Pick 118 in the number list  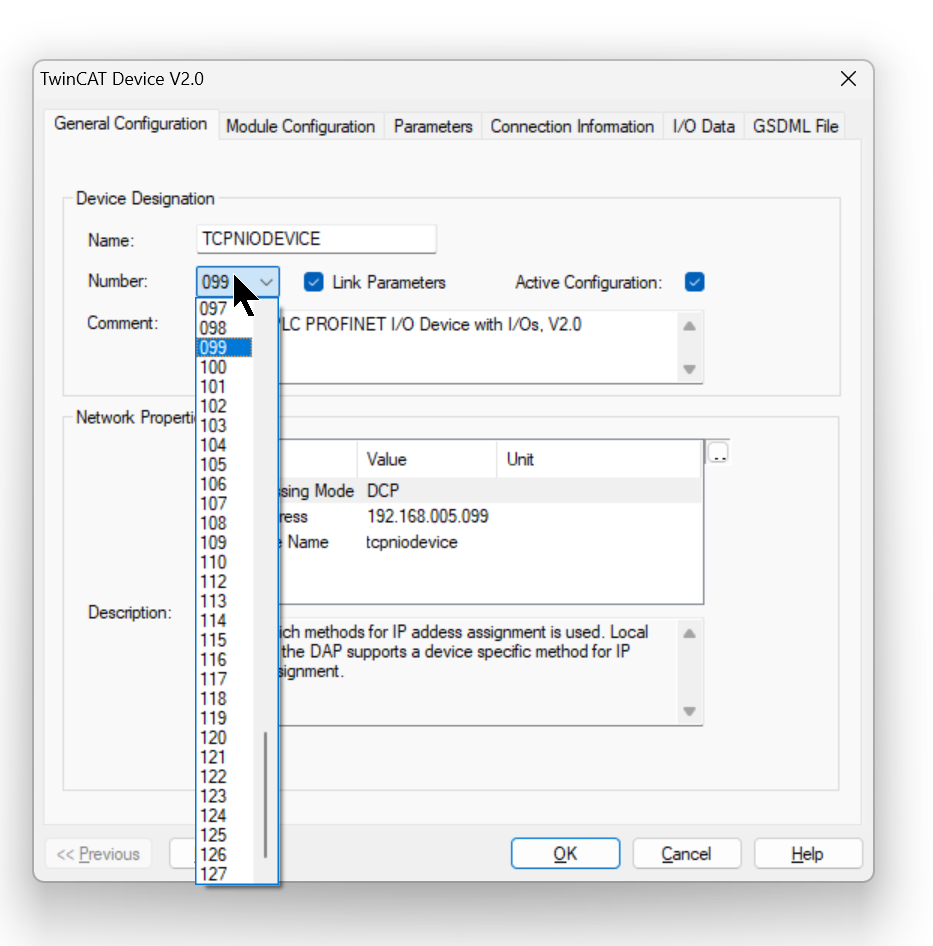click(x=224, y=699)
